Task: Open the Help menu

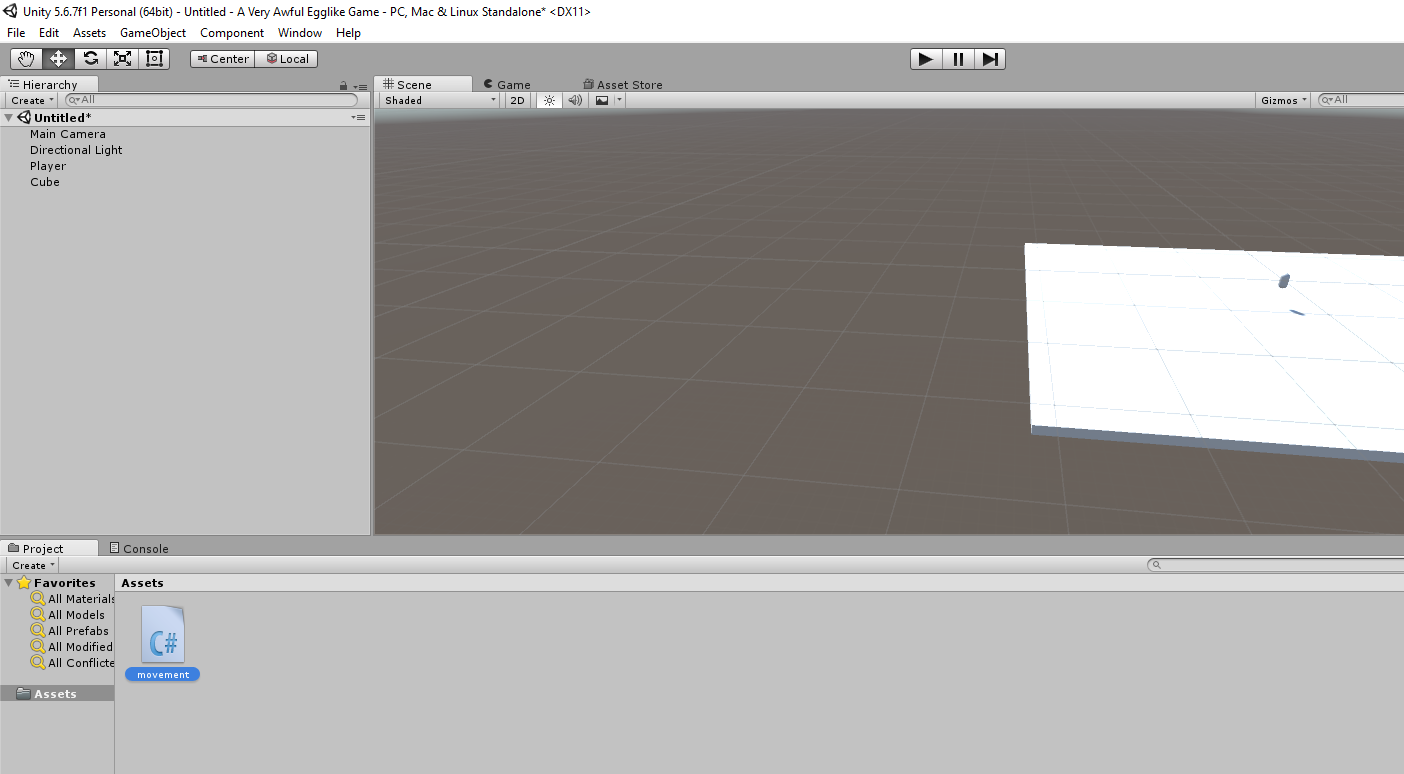Action: (x=348, y=33)
